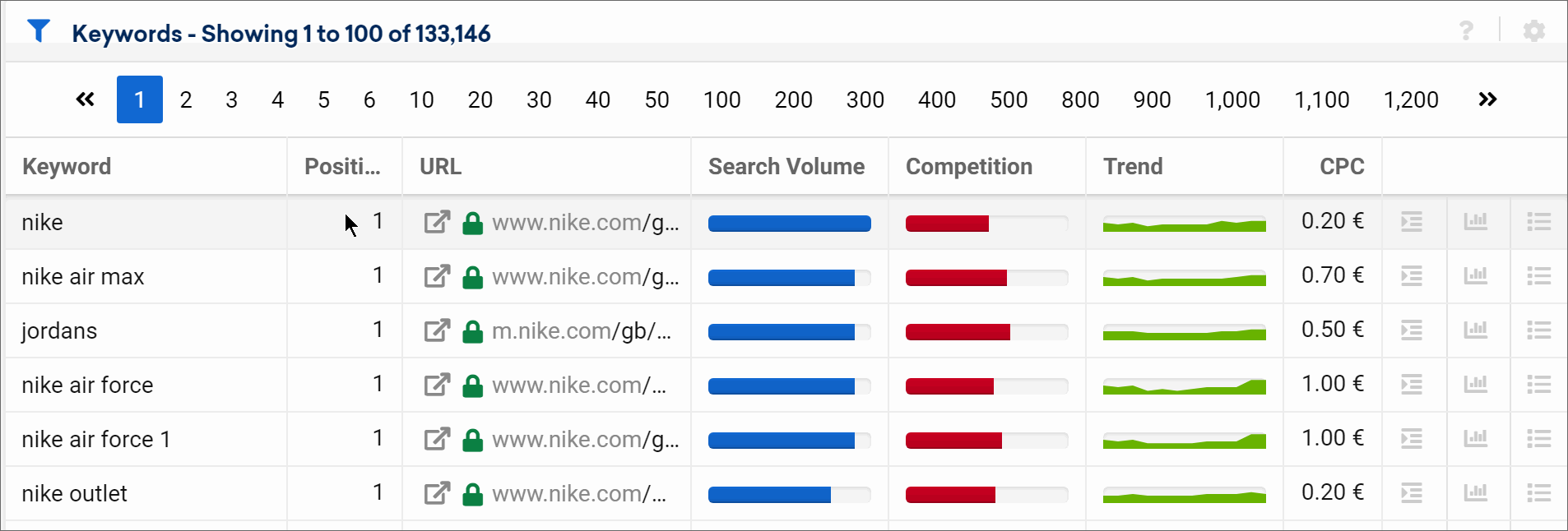Sort by Search Volume column header
Screen dimensions: 1568x531
(x=786, y=166)
